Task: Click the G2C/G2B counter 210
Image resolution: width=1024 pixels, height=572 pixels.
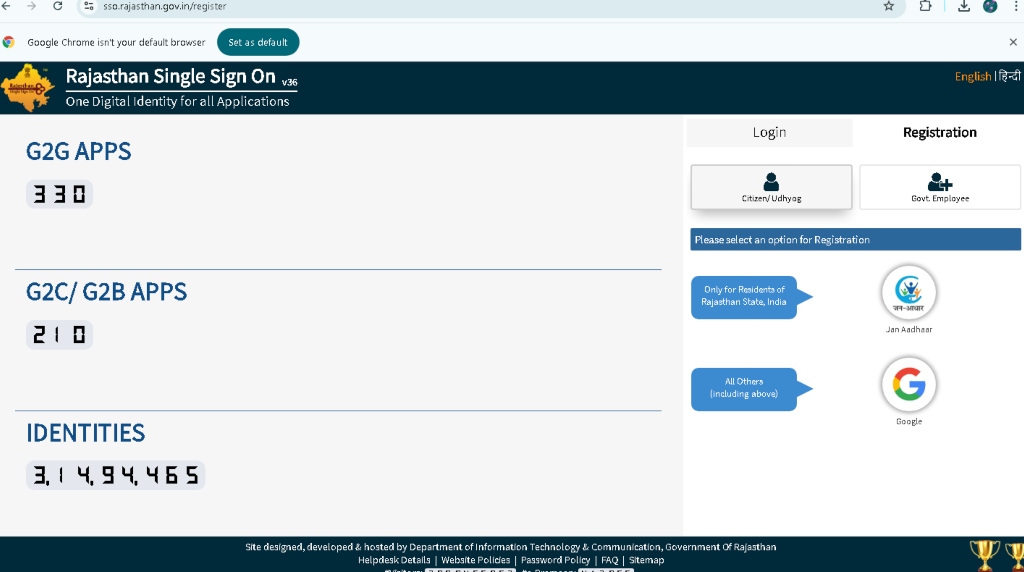Action: [x=59, y=335]
